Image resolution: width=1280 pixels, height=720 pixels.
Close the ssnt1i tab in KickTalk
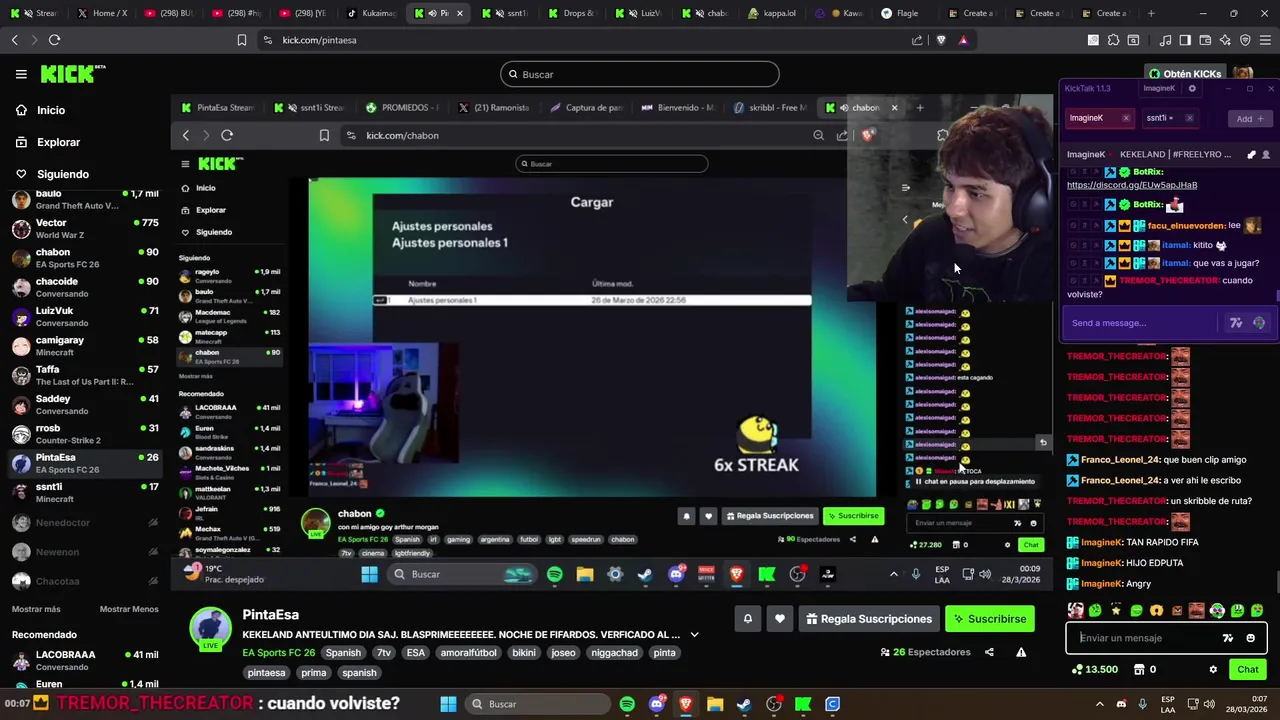pyautogui.click(x=1189, y=118)
